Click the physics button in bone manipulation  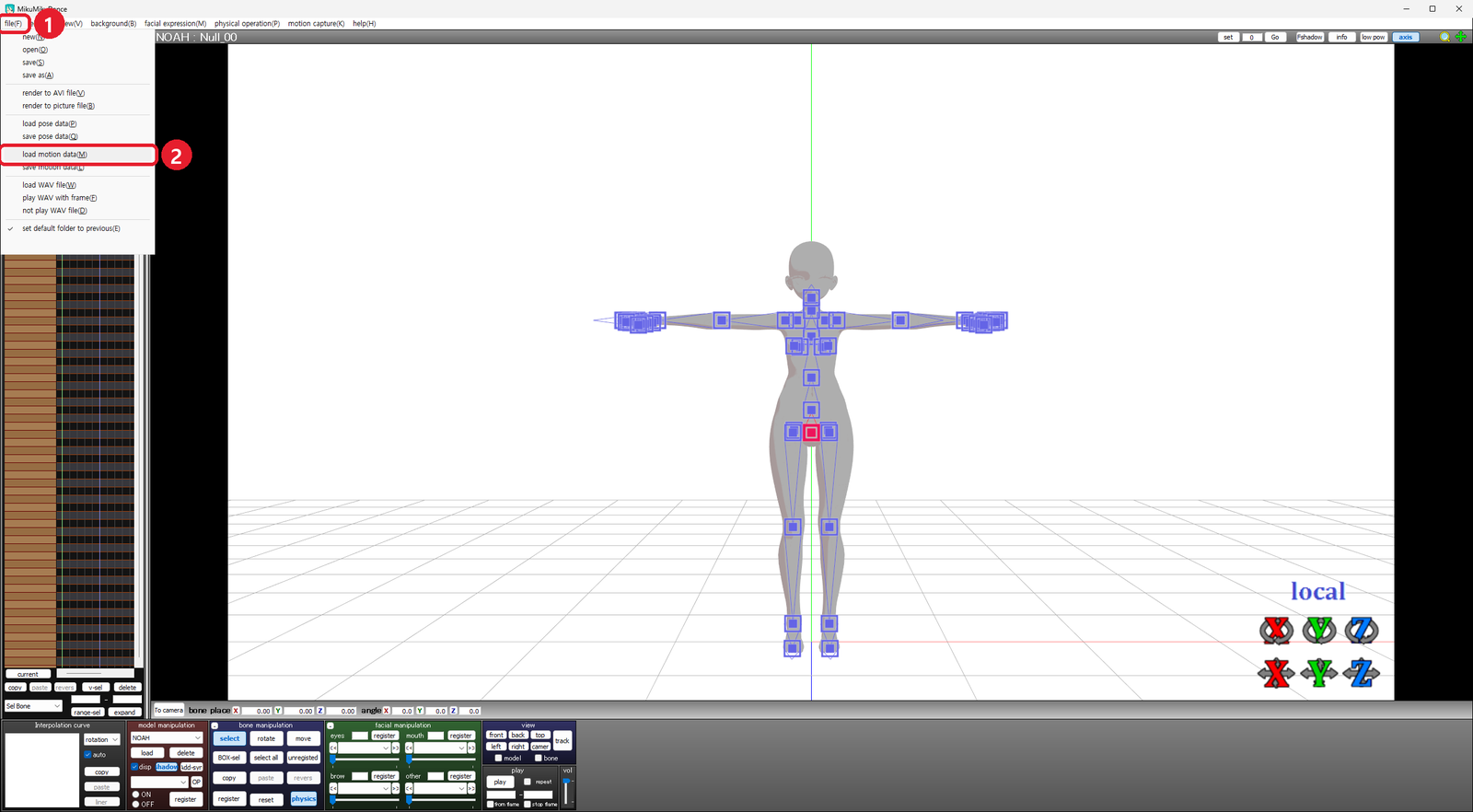pyautogui.click(x=304, y=798)
